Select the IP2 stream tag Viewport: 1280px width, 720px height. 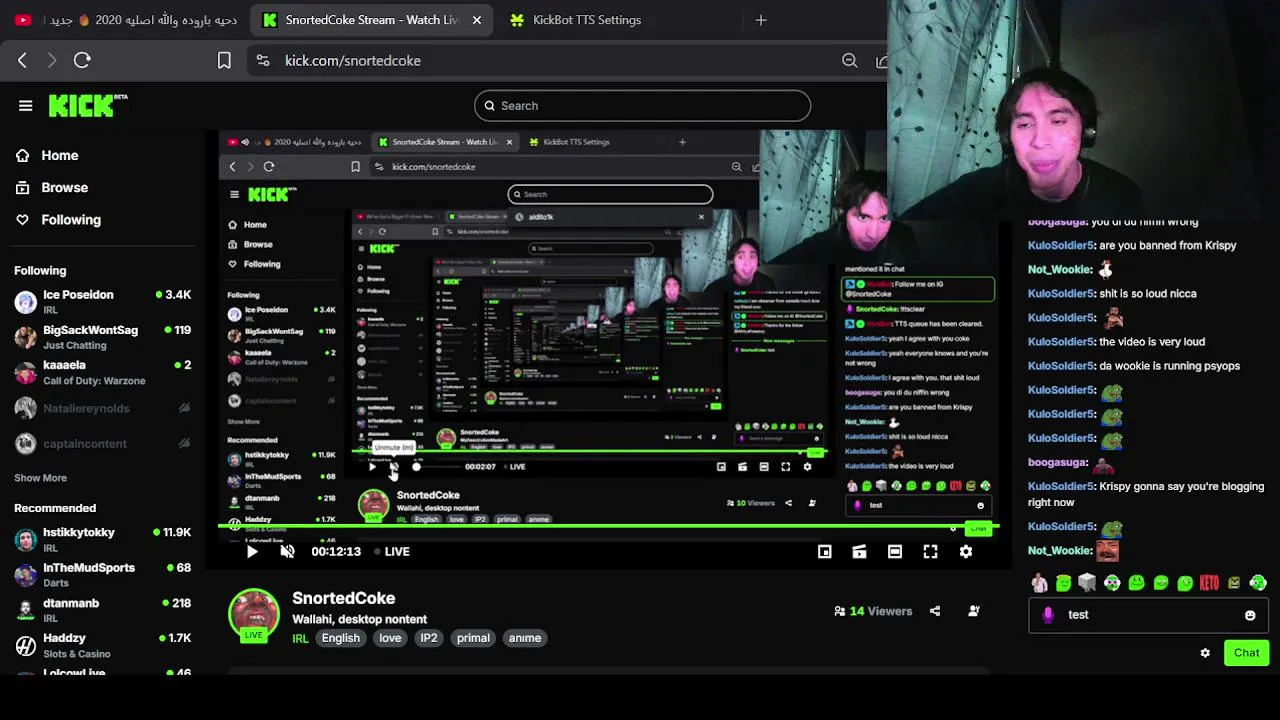[429, 638]
